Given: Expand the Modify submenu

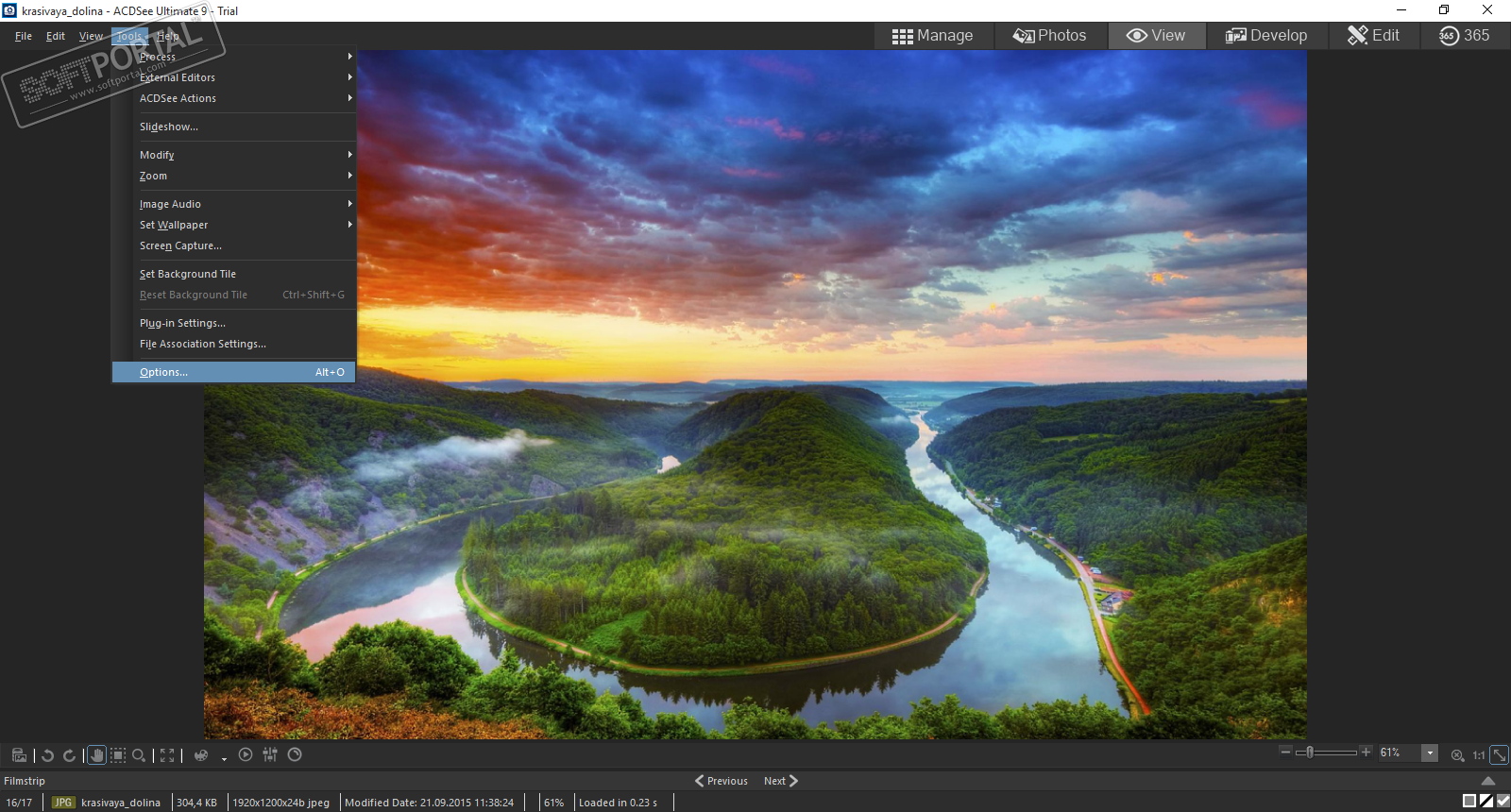Looking at the screenshot, I should tap(234, 155).
